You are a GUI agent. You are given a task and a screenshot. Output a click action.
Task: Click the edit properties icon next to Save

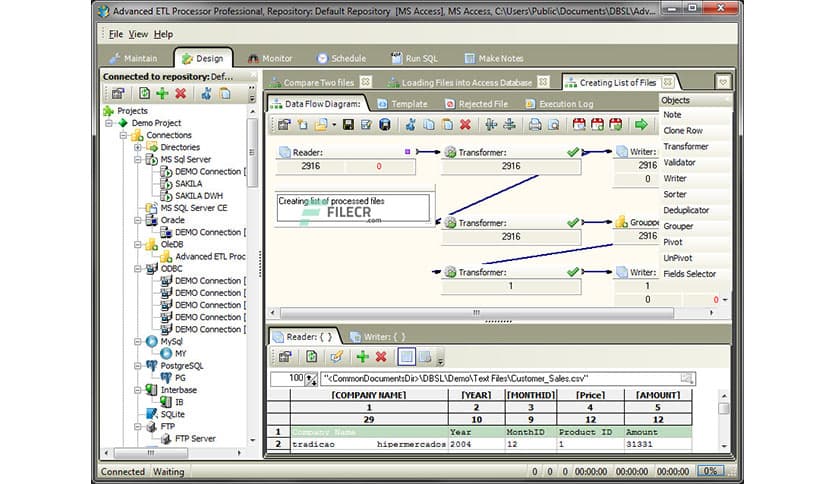coord(366,125)
